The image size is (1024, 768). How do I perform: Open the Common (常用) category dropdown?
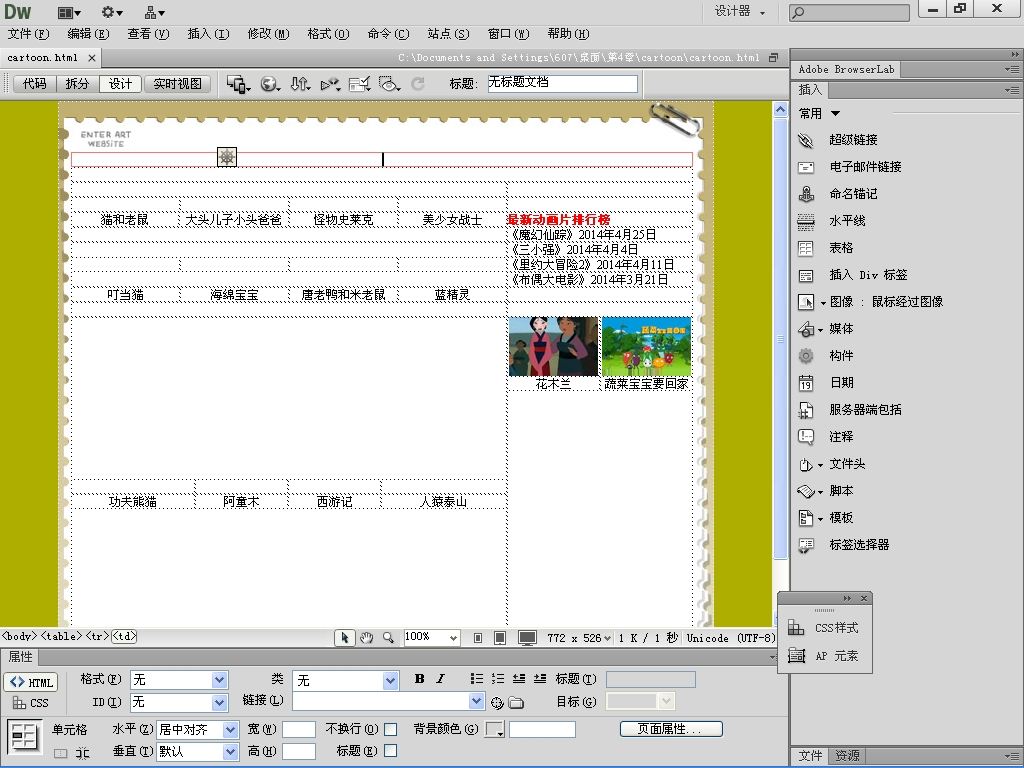pyautogui.click(x=819, y=114)
